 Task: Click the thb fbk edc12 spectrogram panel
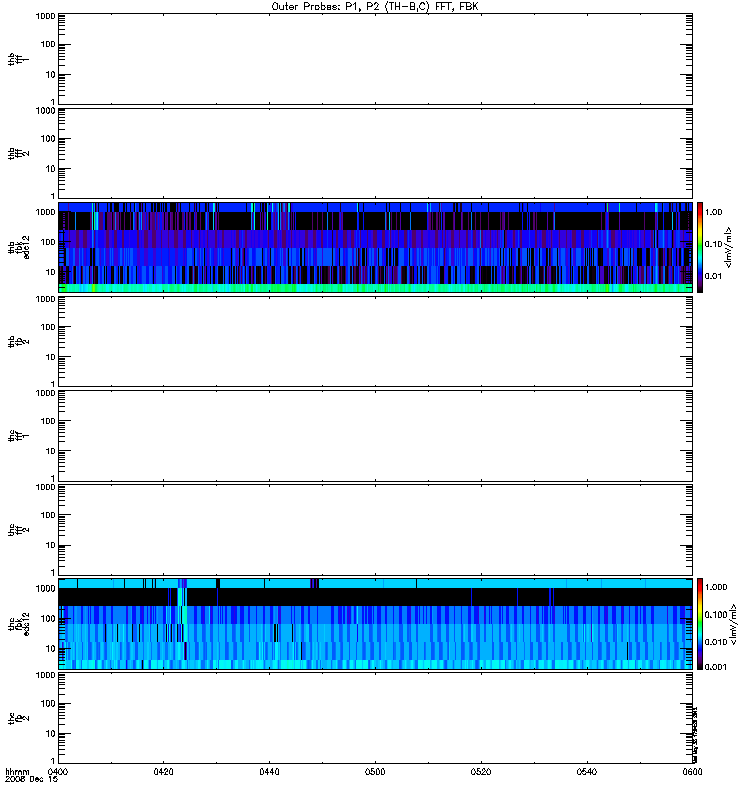375,247
